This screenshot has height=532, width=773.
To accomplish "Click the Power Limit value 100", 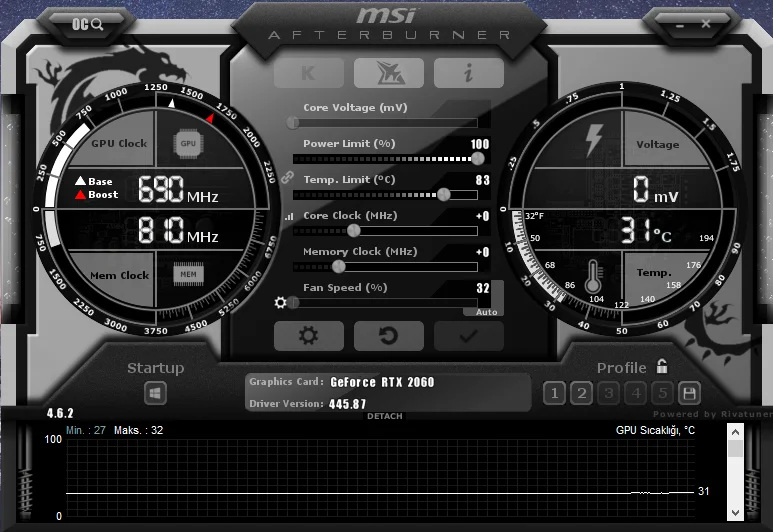I will pyautogui.click(x=480, y=144).
